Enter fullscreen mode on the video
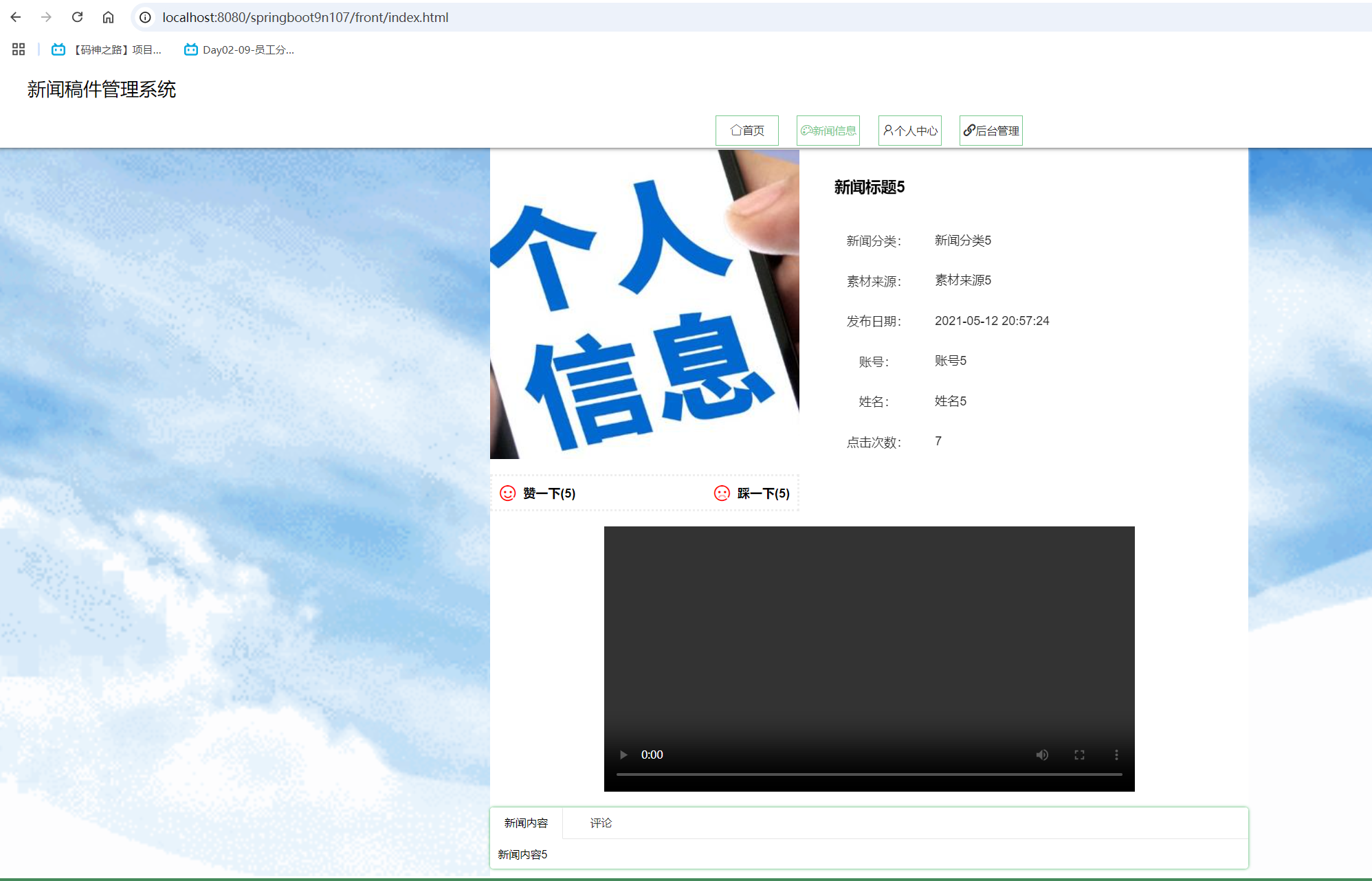Screen dimensions: 1372x881 pyautogui.click(x=1079, y=754)
